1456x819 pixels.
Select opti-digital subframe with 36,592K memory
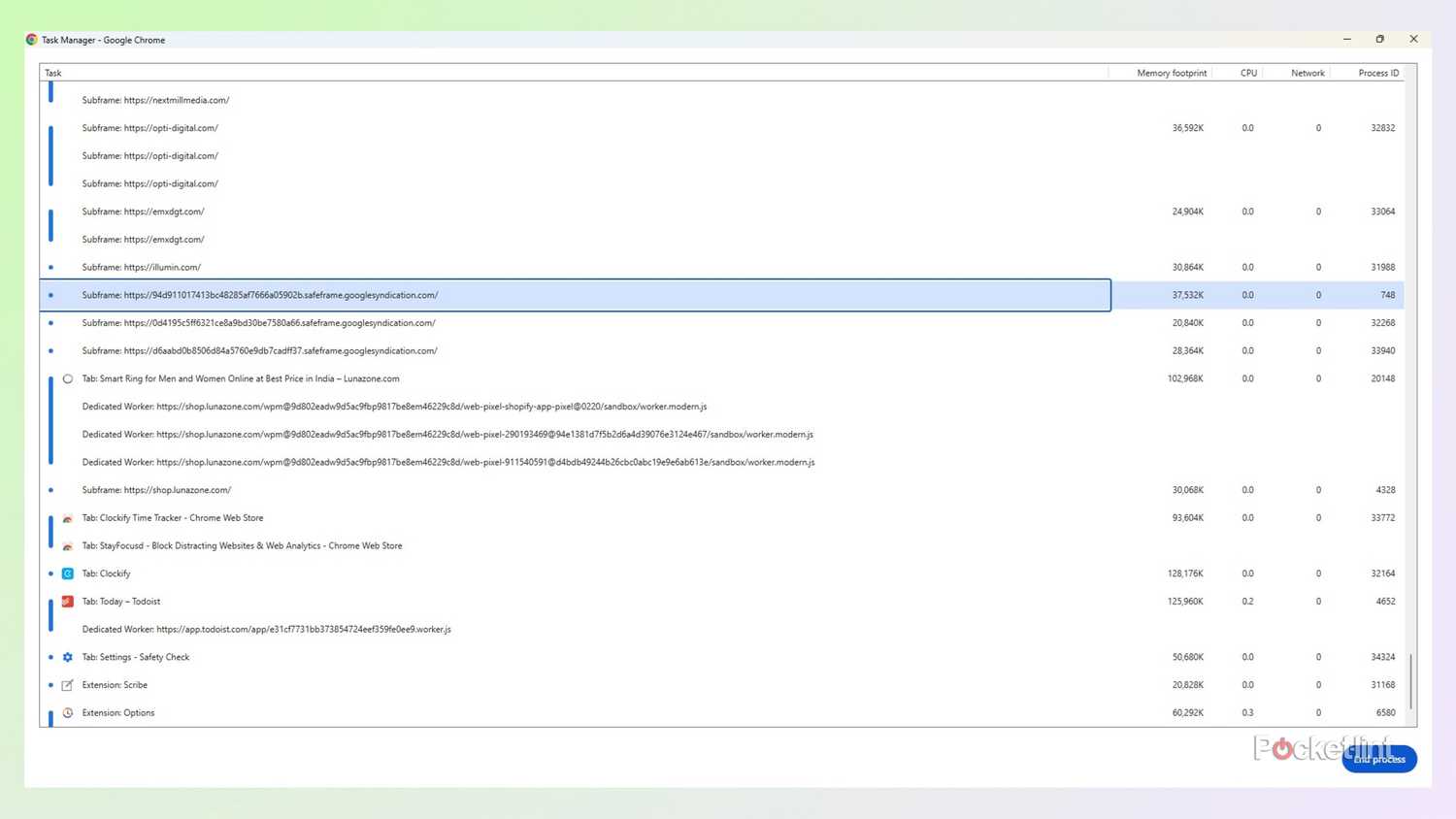click(721, 128)
